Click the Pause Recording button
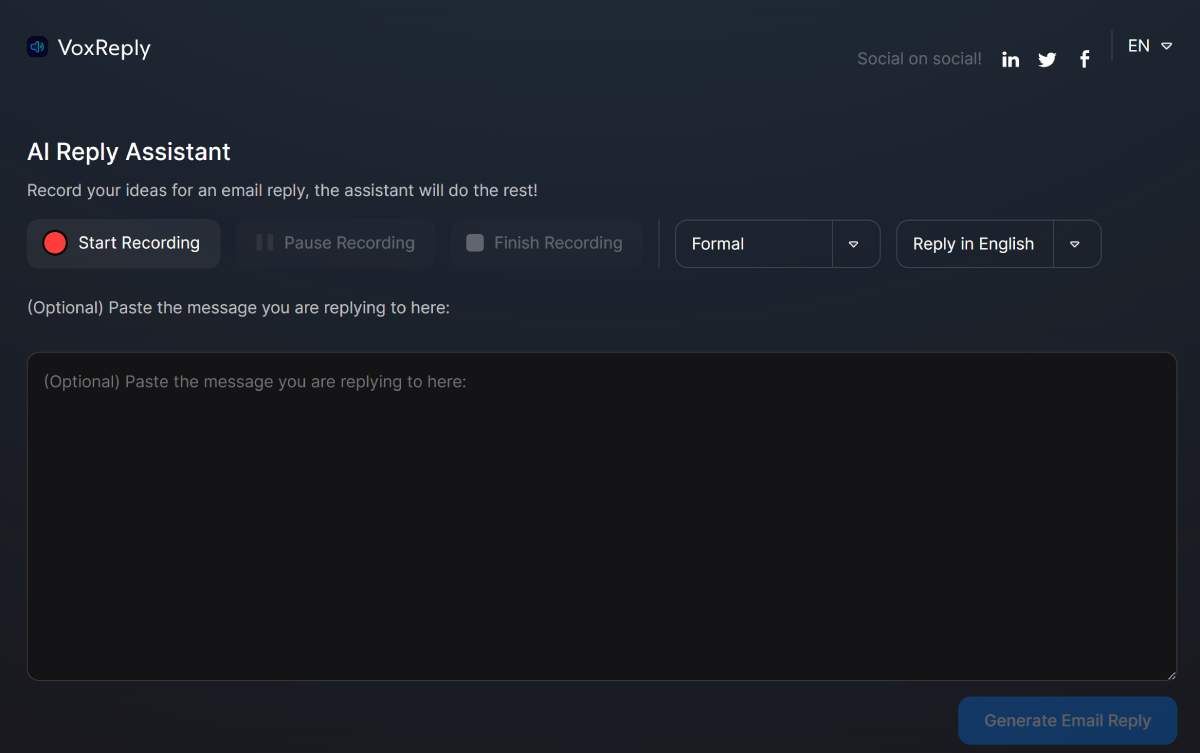 [336, 243]
